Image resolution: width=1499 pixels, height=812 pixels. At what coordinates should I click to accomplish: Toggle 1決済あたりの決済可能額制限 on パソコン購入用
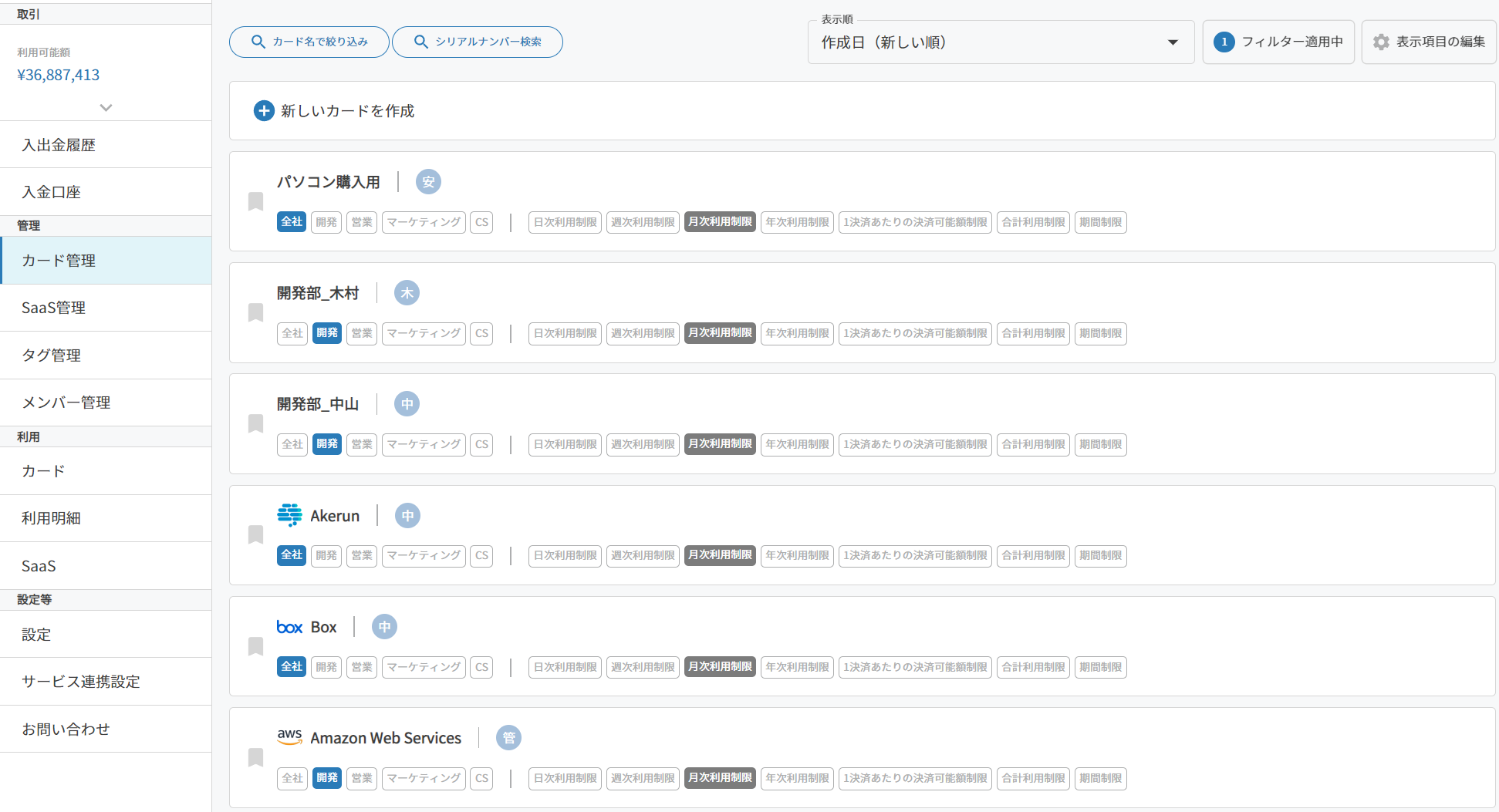pos(915,222)
